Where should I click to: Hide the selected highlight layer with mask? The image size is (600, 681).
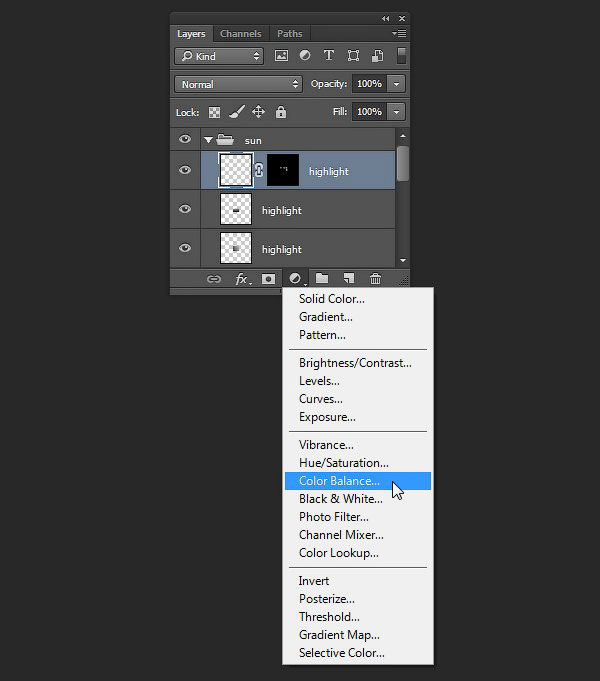pos(185,170)
